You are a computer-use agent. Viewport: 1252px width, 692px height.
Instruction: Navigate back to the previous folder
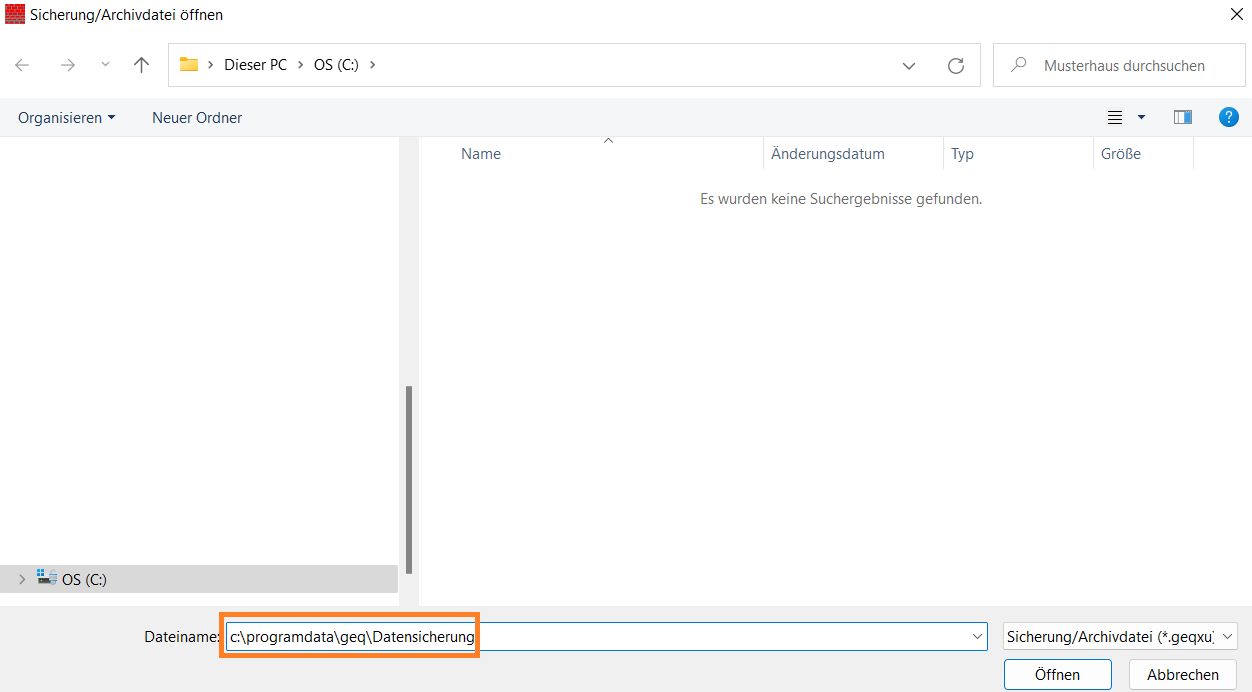click(x=22, y=64)
